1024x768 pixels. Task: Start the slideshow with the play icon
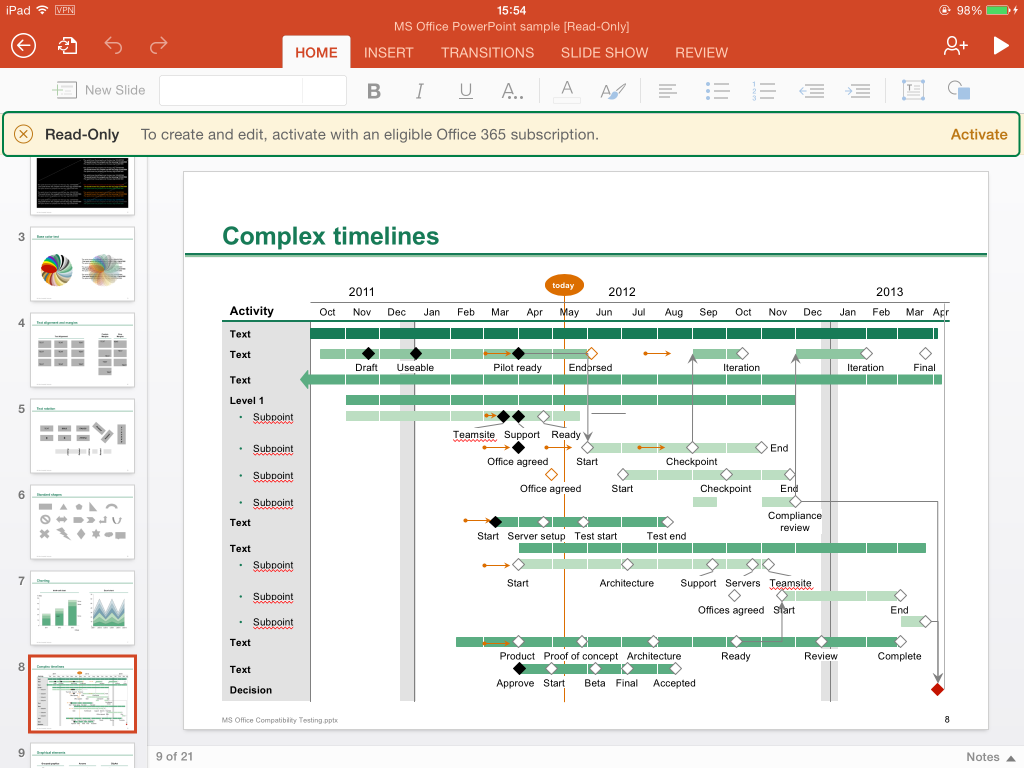[x=1000, y=46]
